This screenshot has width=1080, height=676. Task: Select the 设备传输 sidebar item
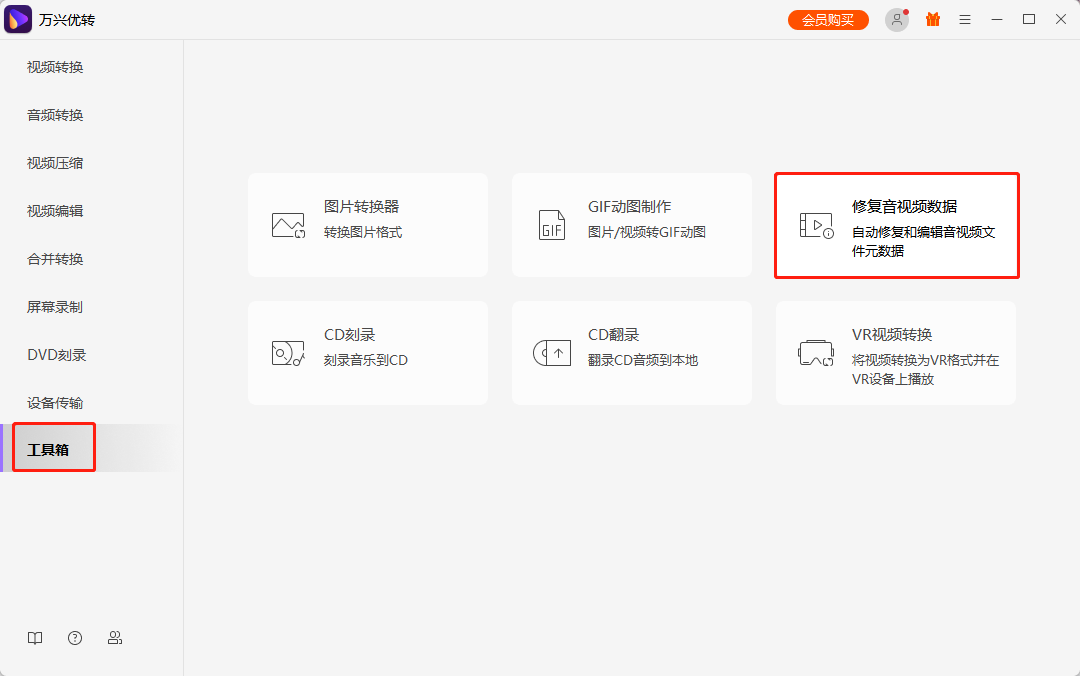coord(55,403)
